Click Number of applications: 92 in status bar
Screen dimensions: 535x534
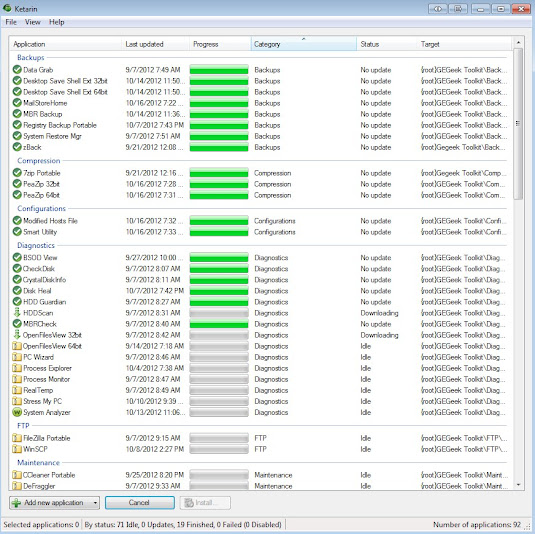(x=477, y=524)
